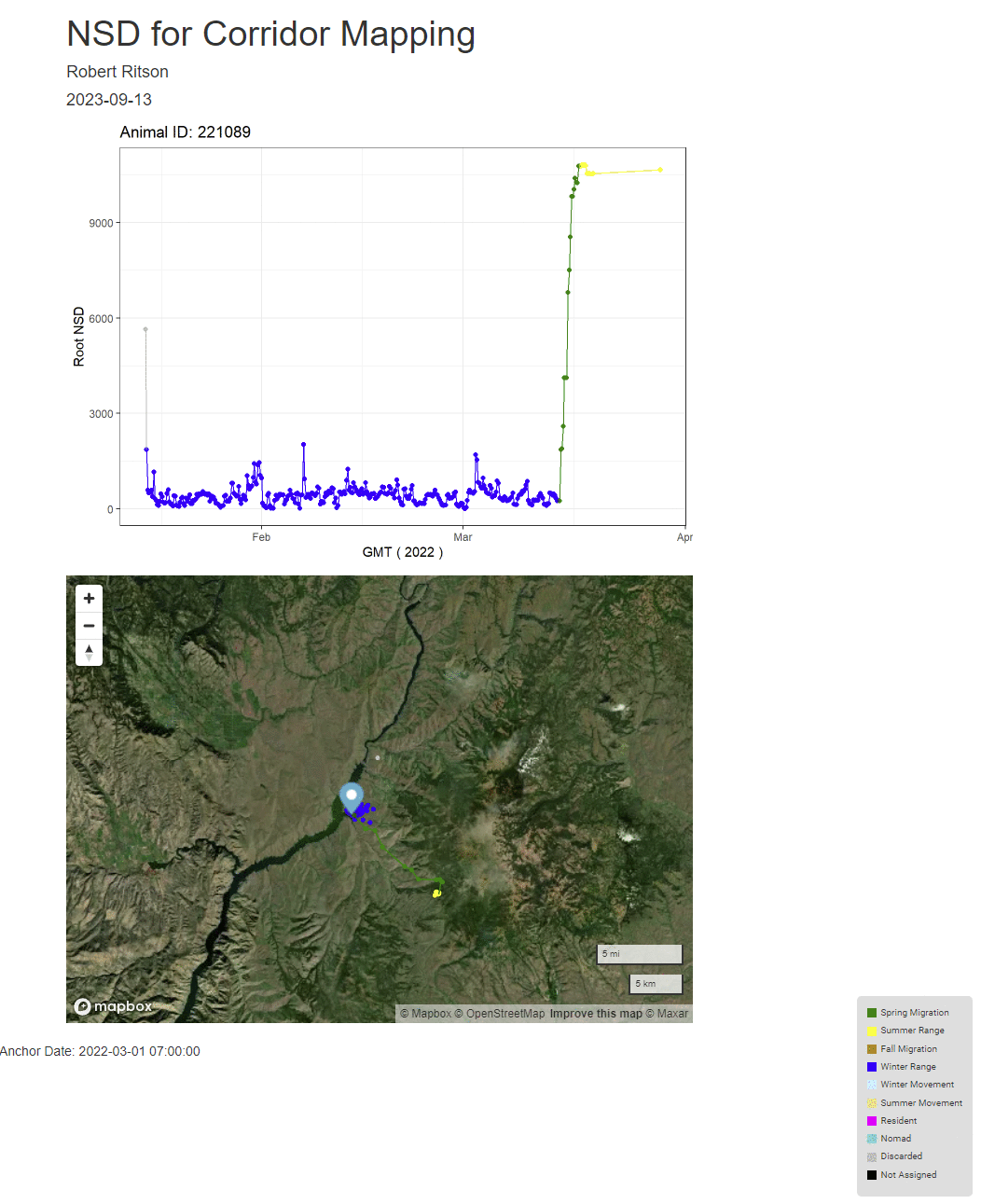Viewport: 981px width, 1204px height.
Task: Click the 5 mi scale bar
Action: [x=639, y=954]
